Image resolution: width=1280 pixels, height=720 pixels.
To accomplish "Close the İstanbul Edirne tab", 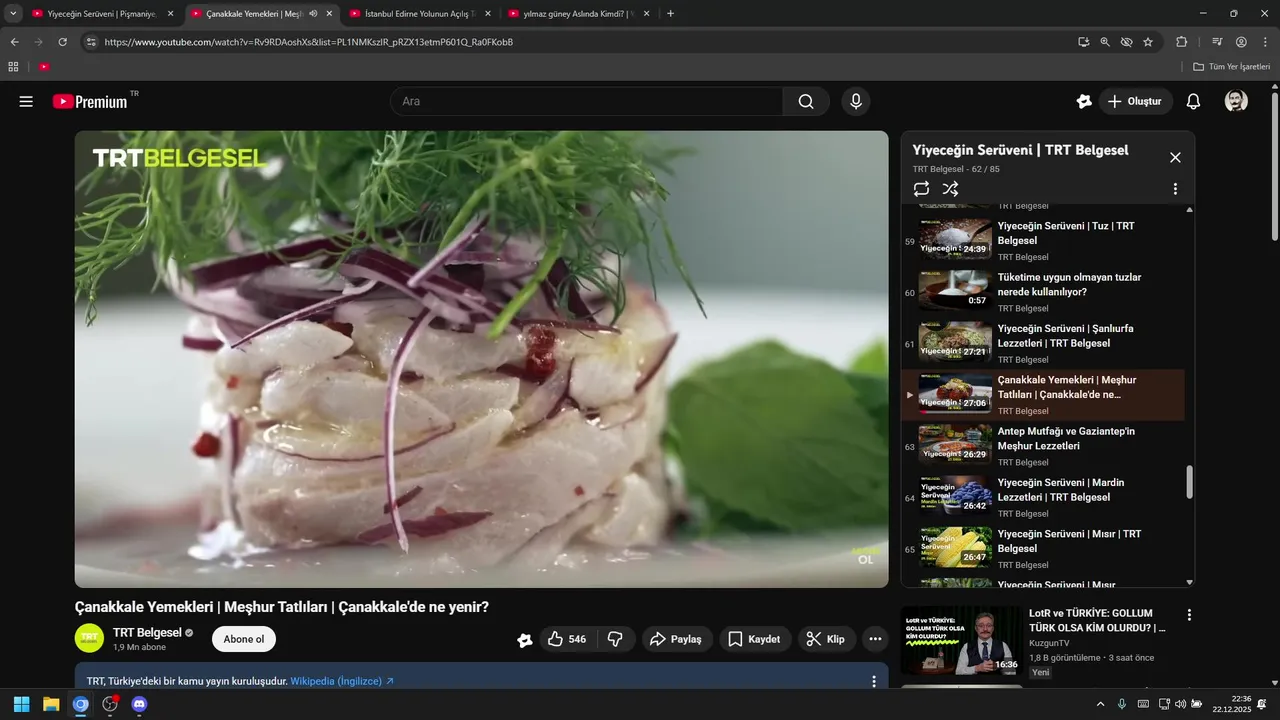I will [x=488, y=14].
